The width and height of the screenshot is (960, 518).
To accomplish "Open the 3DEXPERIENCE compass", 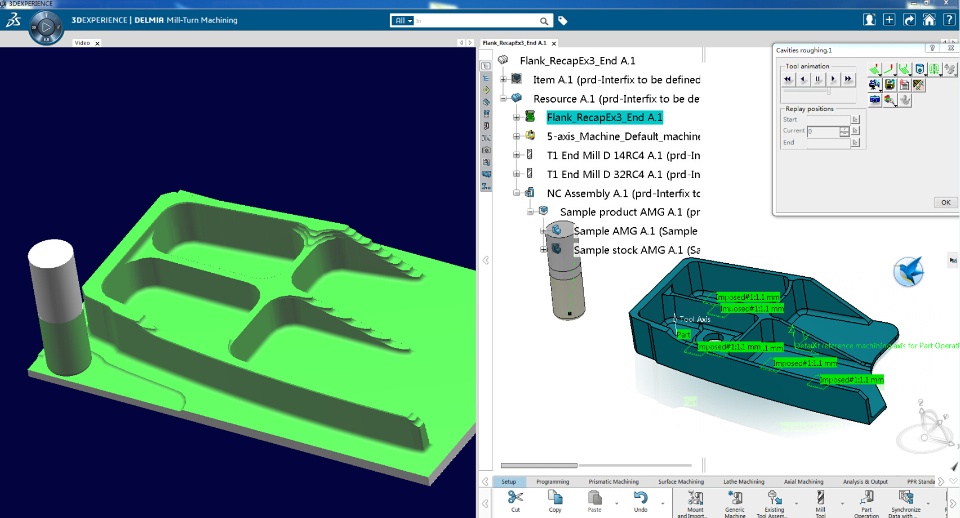I will tap(46, 28).
